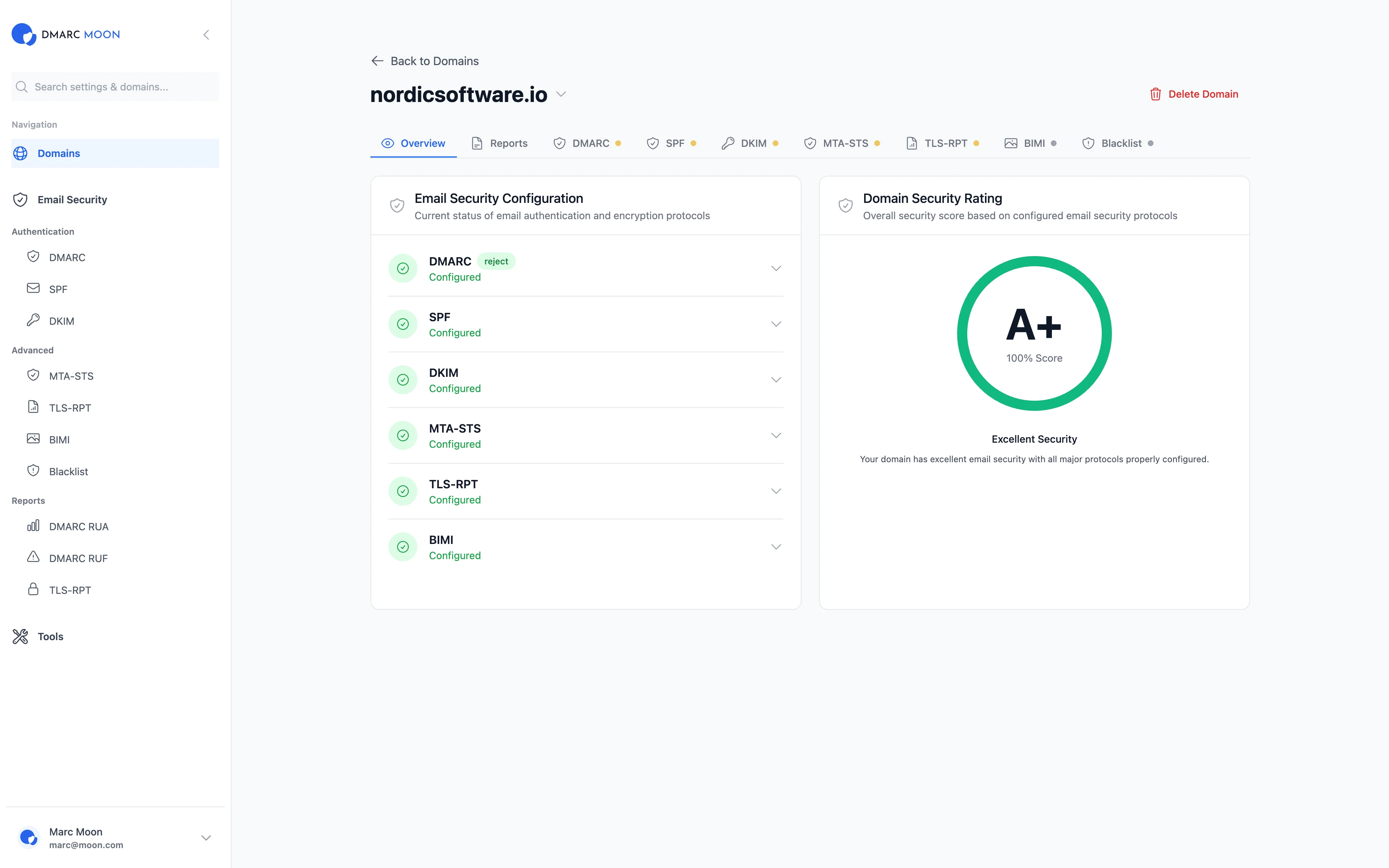Screen dimensions: 1389x868
Task: Expand the DKIM configuration details chevron
Action: (x=776, y=379)
